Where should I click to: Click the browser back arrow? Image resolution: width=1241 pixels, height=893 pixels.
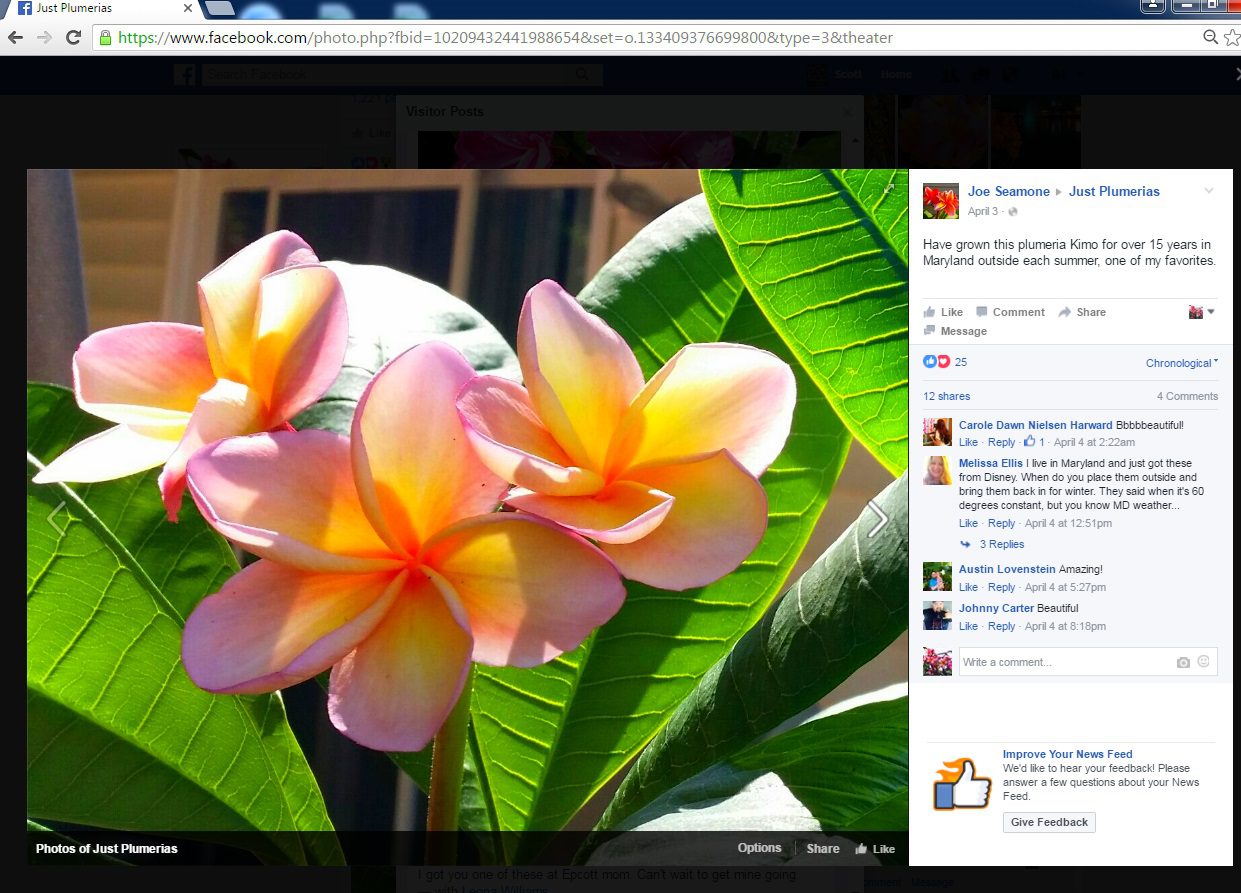pos(15,38)
